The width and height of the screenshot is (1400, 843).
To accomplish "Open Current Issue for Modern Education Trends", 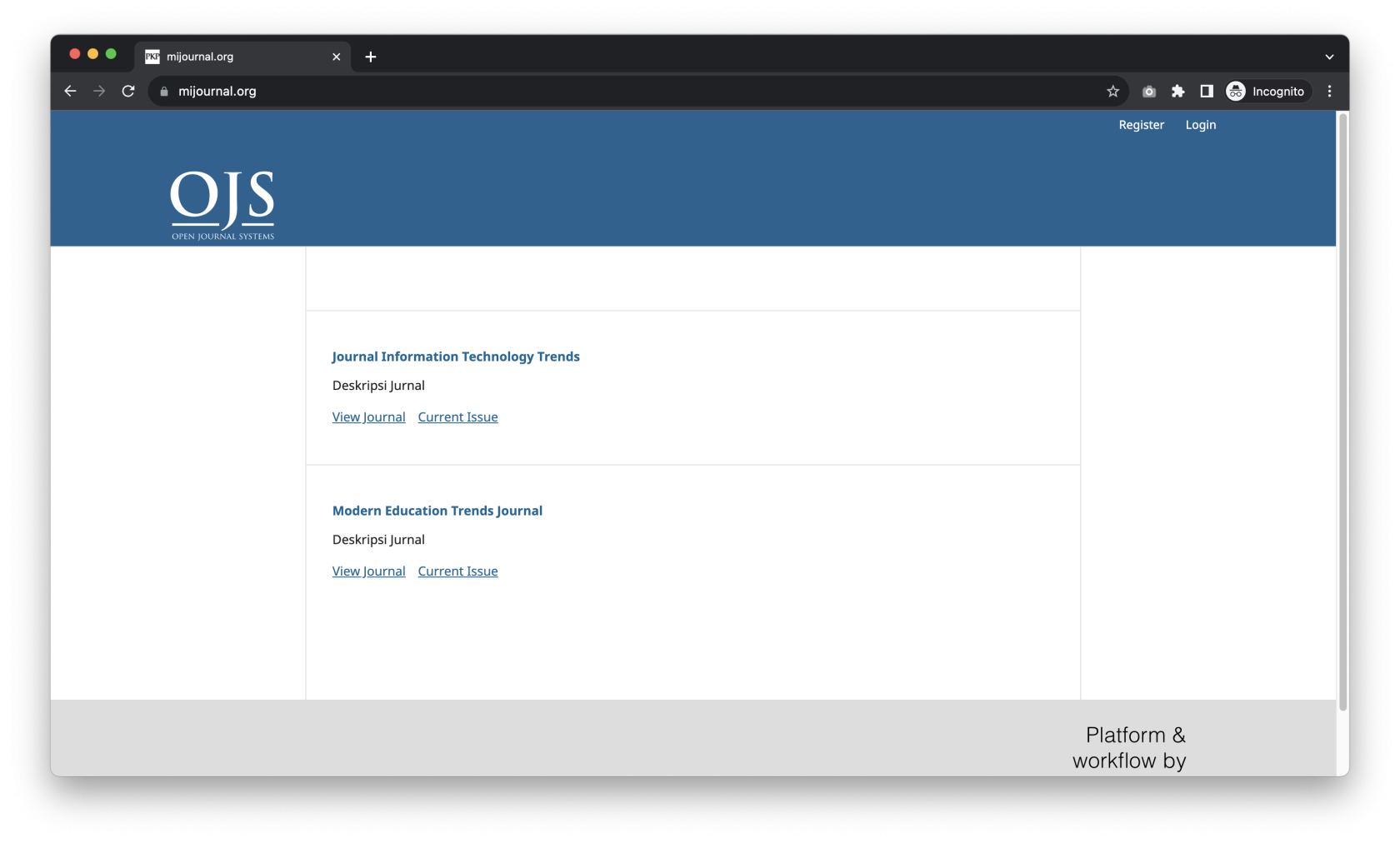I will 457,571.
